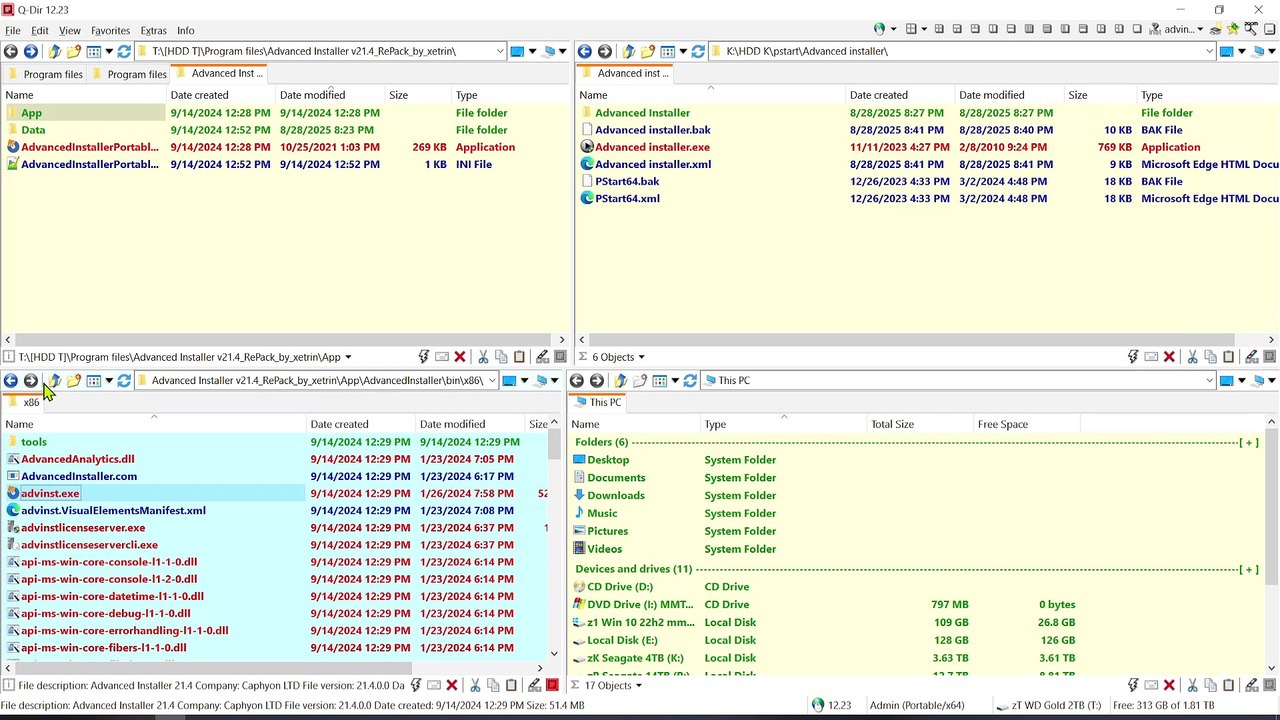Paste using clipboard icon in top-left status bar
1280x720 pixels.
519,357
